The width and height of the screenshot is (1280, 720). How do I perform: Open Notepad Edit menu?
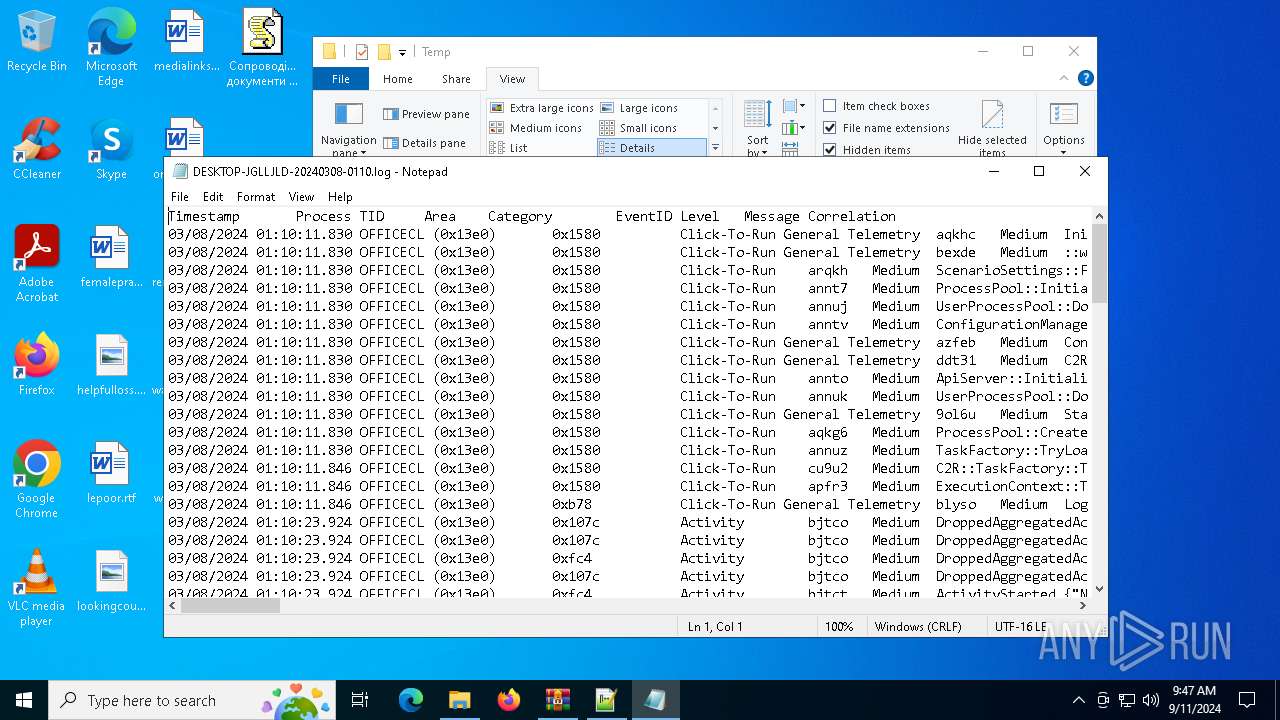pos(213,197)
